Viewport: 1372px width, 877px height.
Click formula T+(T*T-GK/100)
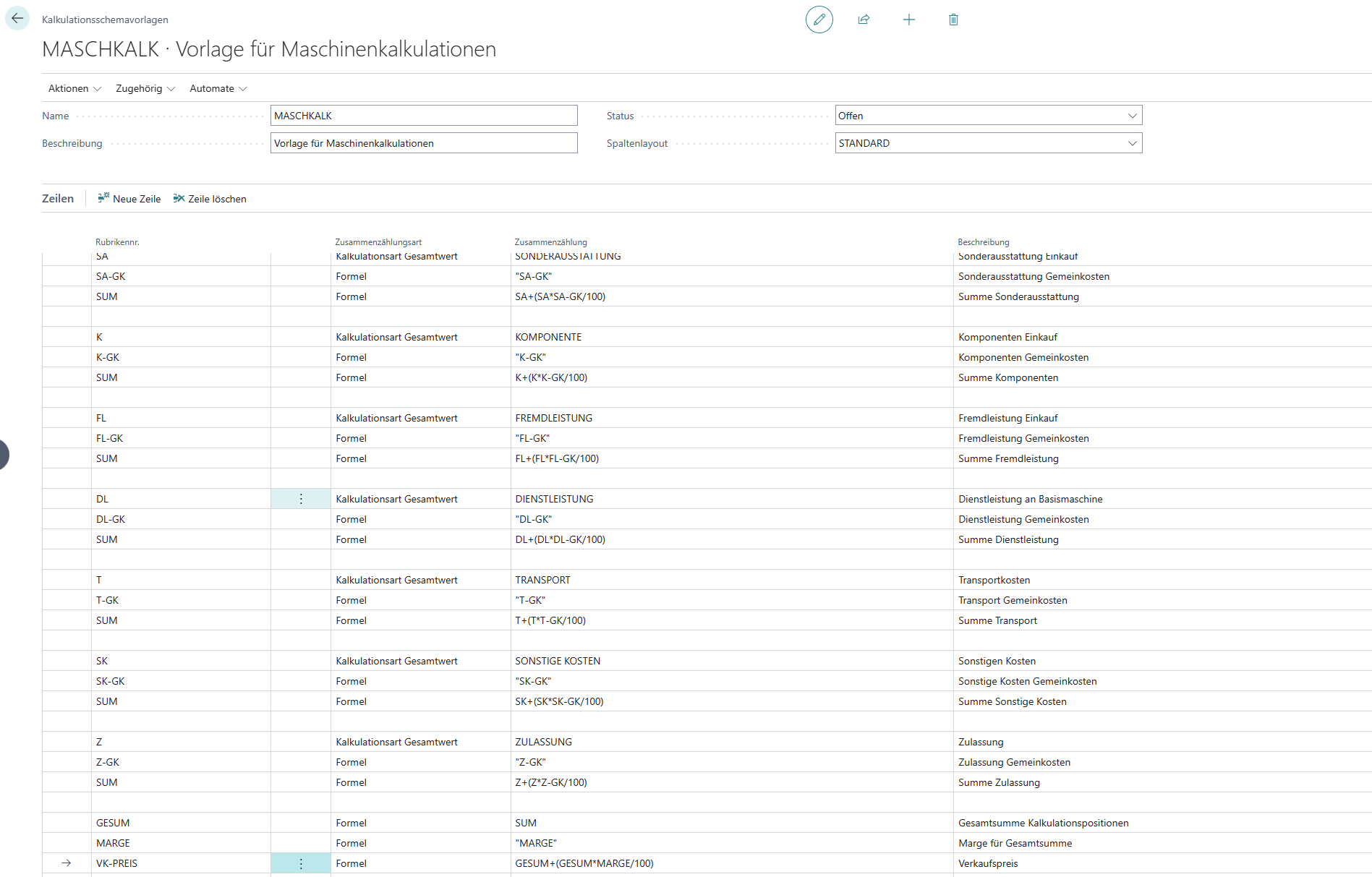(550, 620)
